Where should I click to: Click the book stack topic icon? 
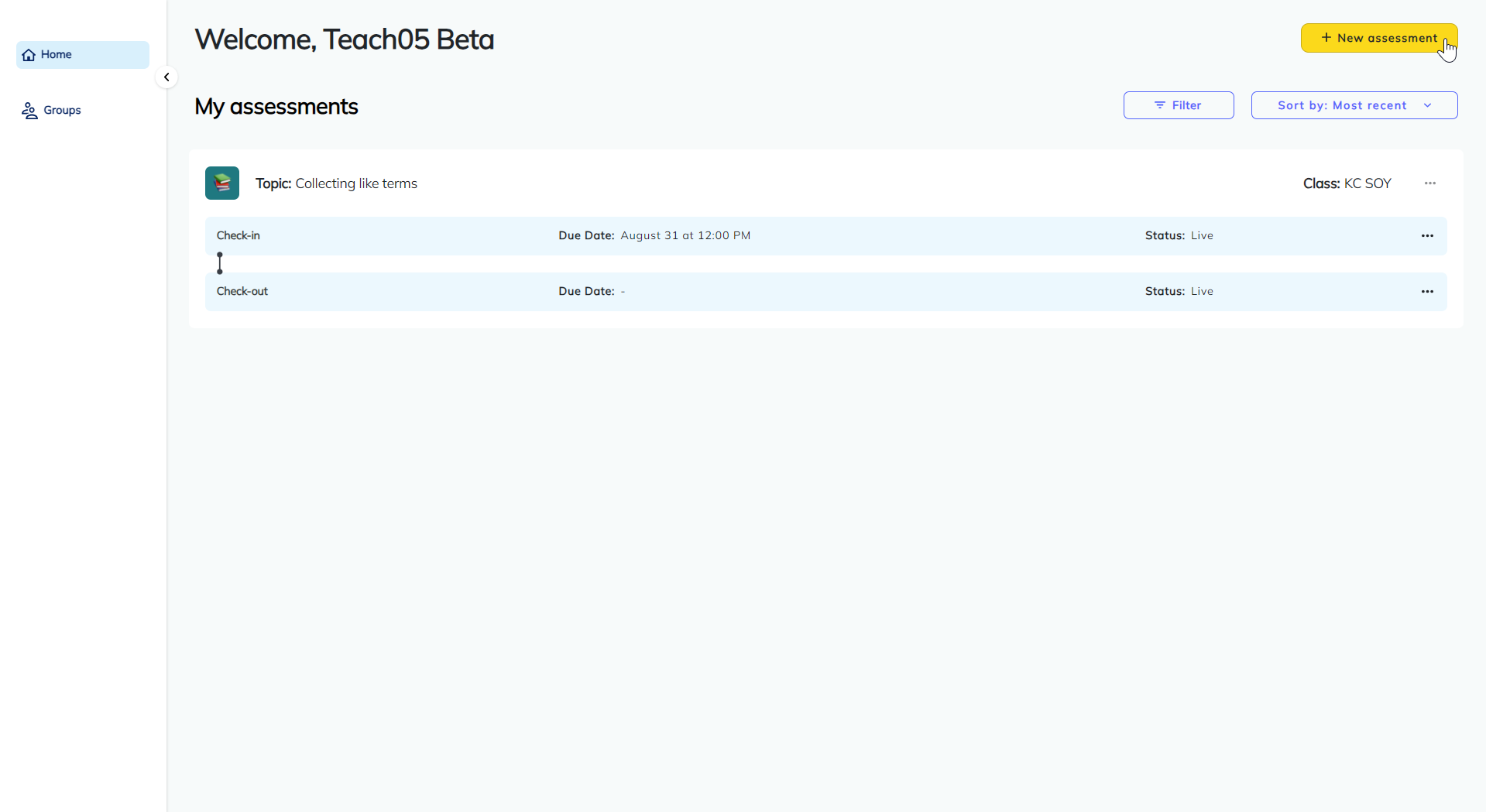tap(222, 183)
